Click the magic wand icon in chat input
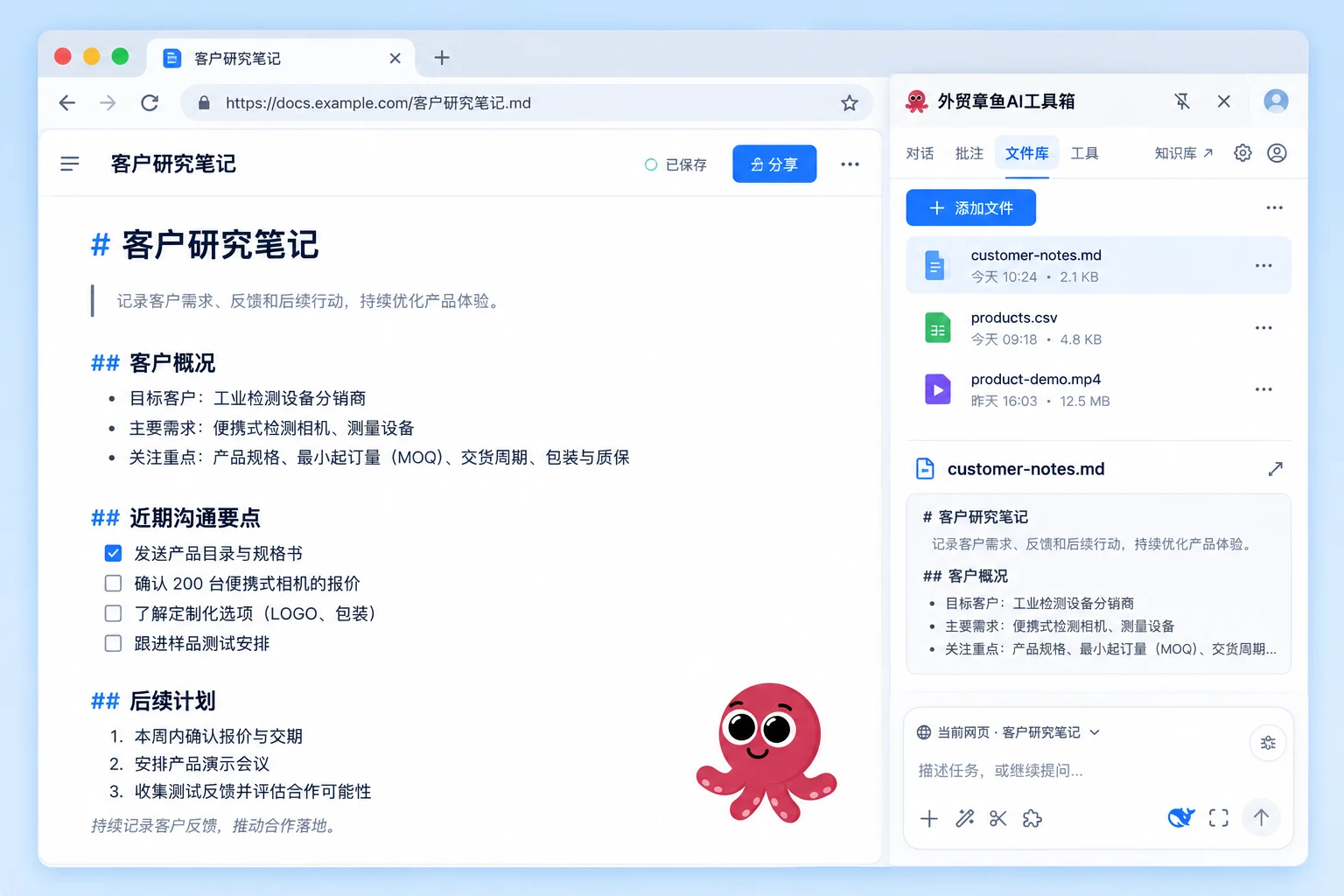The height and width of the screenshot is (896, 1344). point(964,819)
